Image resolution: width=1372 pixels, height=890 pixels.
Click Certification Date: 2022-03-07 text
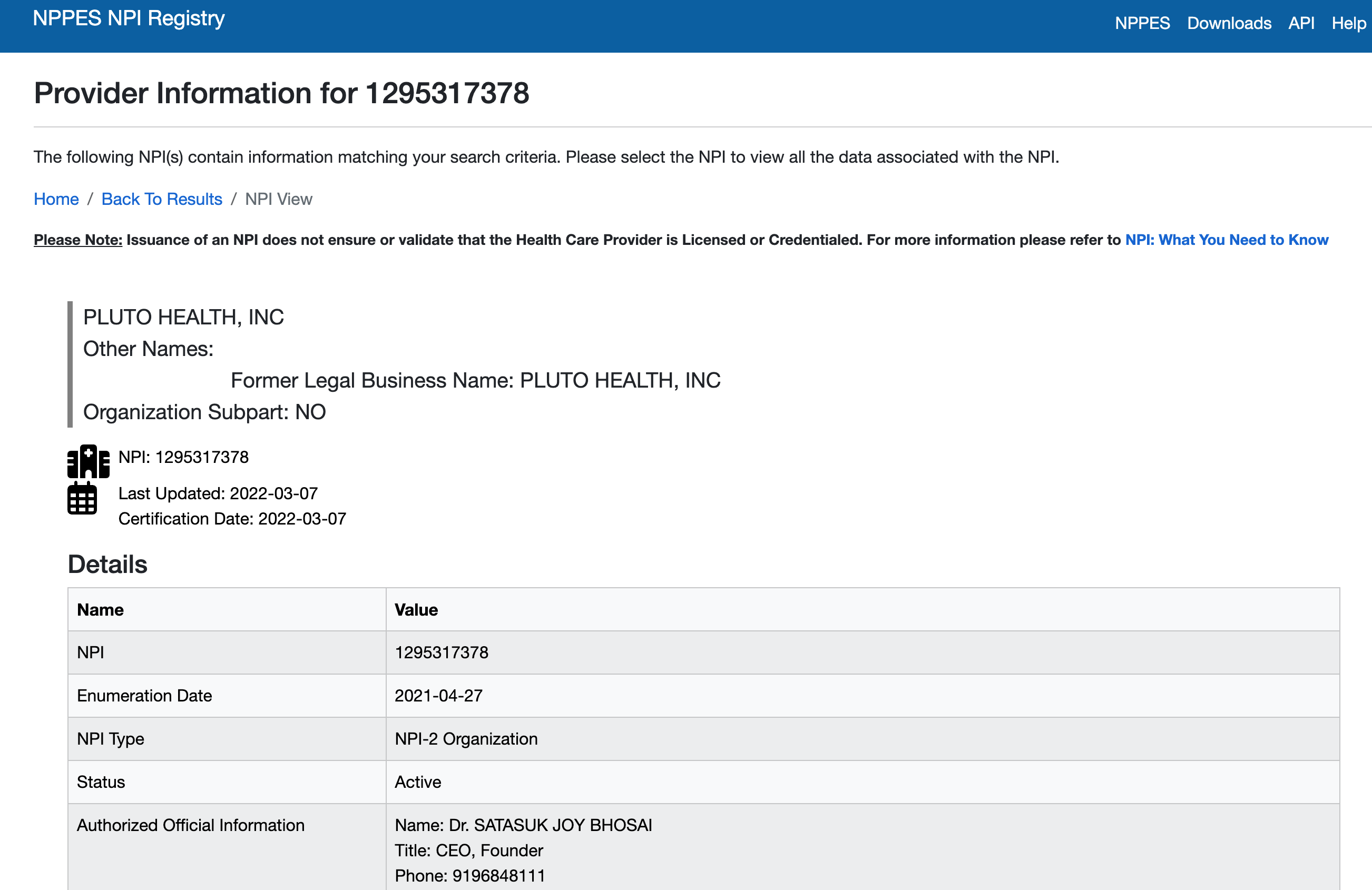[232, 518]
